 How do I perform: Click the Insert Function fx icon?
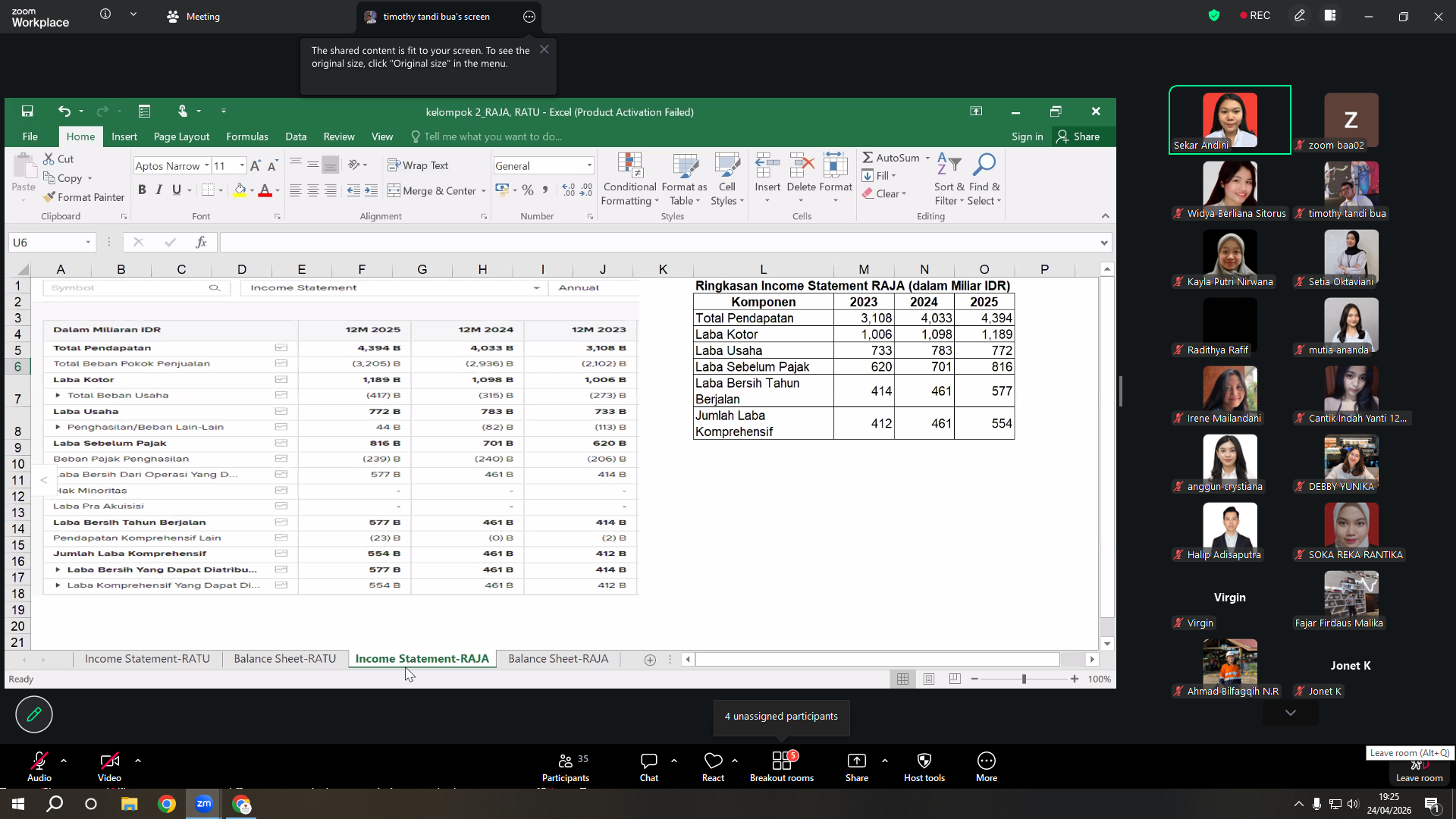201,243
